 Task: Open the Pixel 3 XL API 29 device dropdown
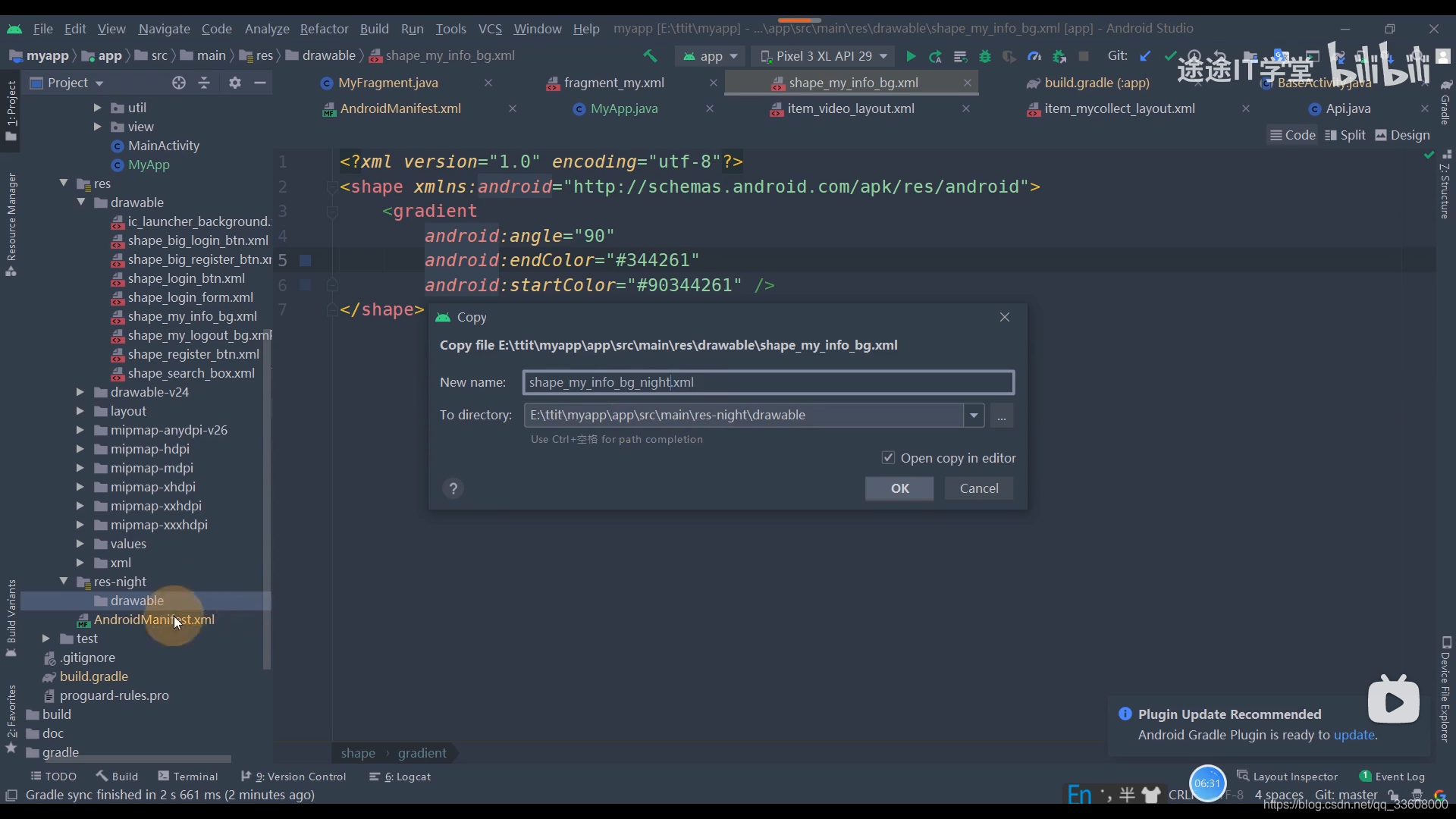coord(824,56)
